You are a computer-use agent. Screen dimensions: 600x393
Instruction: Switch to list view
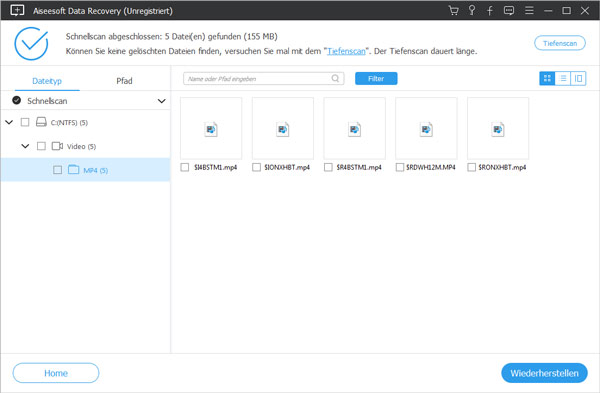coord(563,78)
